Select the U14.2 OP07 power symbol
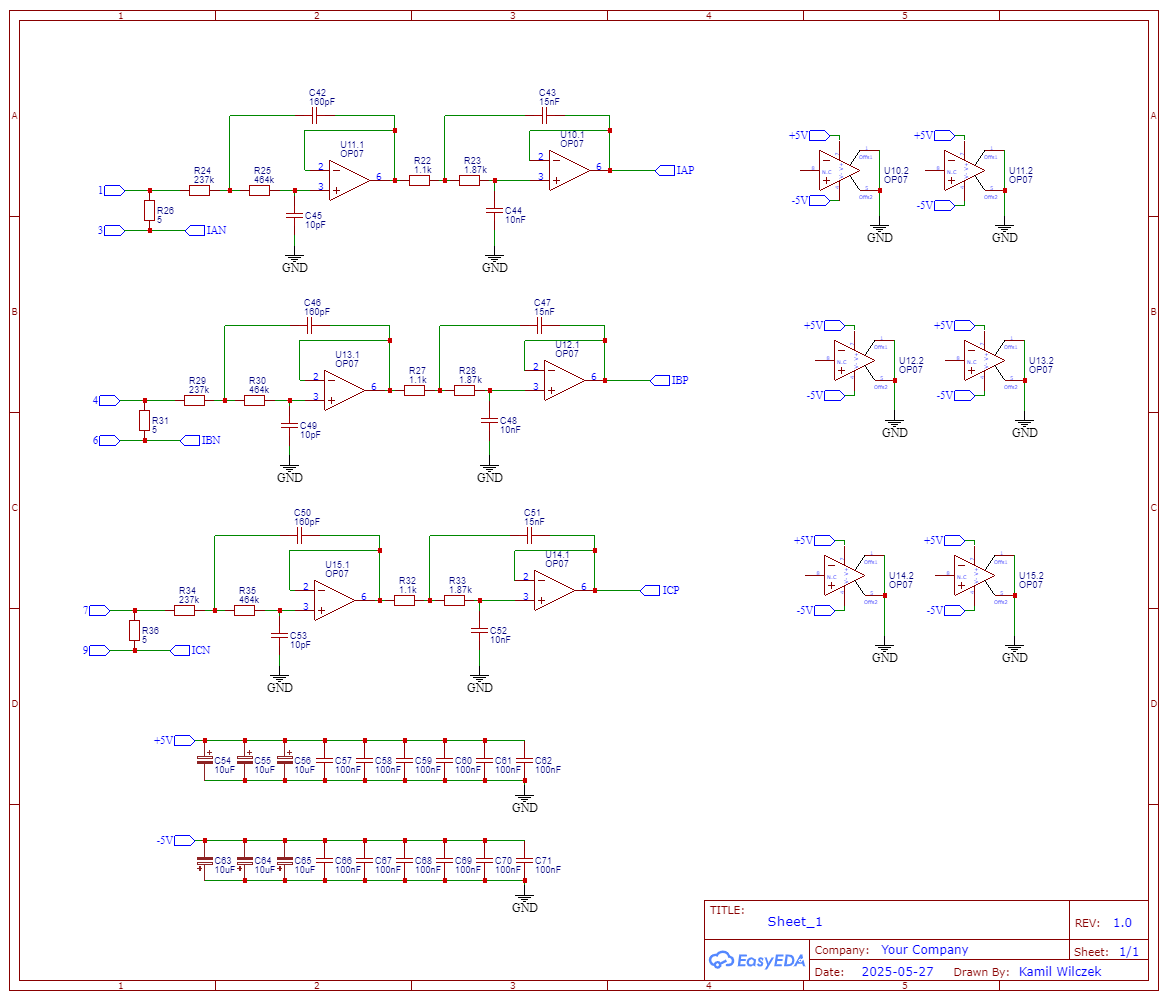Screen dimensions: 1169x1001 [x=844, y=575]
